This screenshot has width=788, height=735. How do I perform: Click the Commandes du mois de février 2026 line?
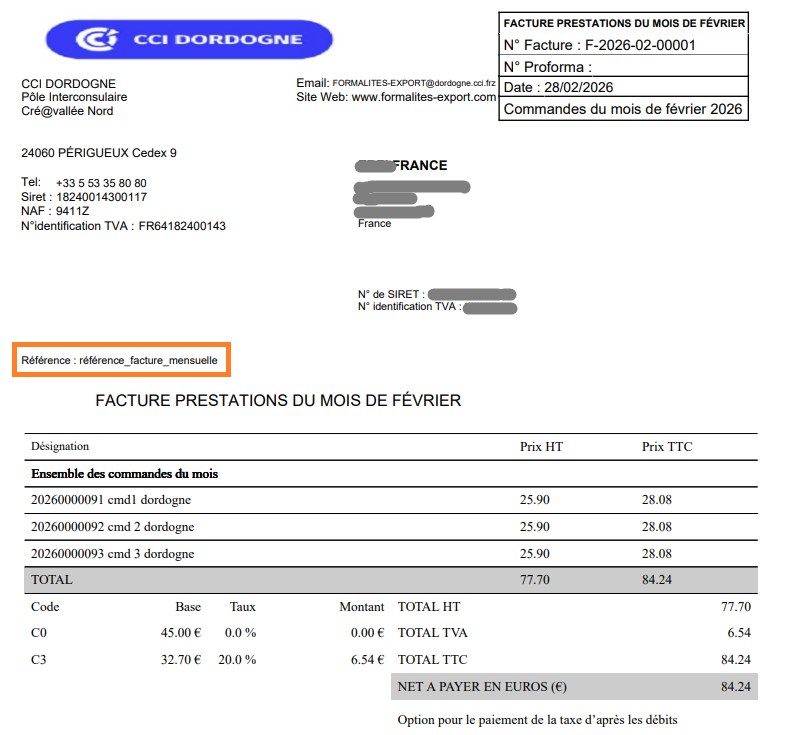click(x=622, y=109)
